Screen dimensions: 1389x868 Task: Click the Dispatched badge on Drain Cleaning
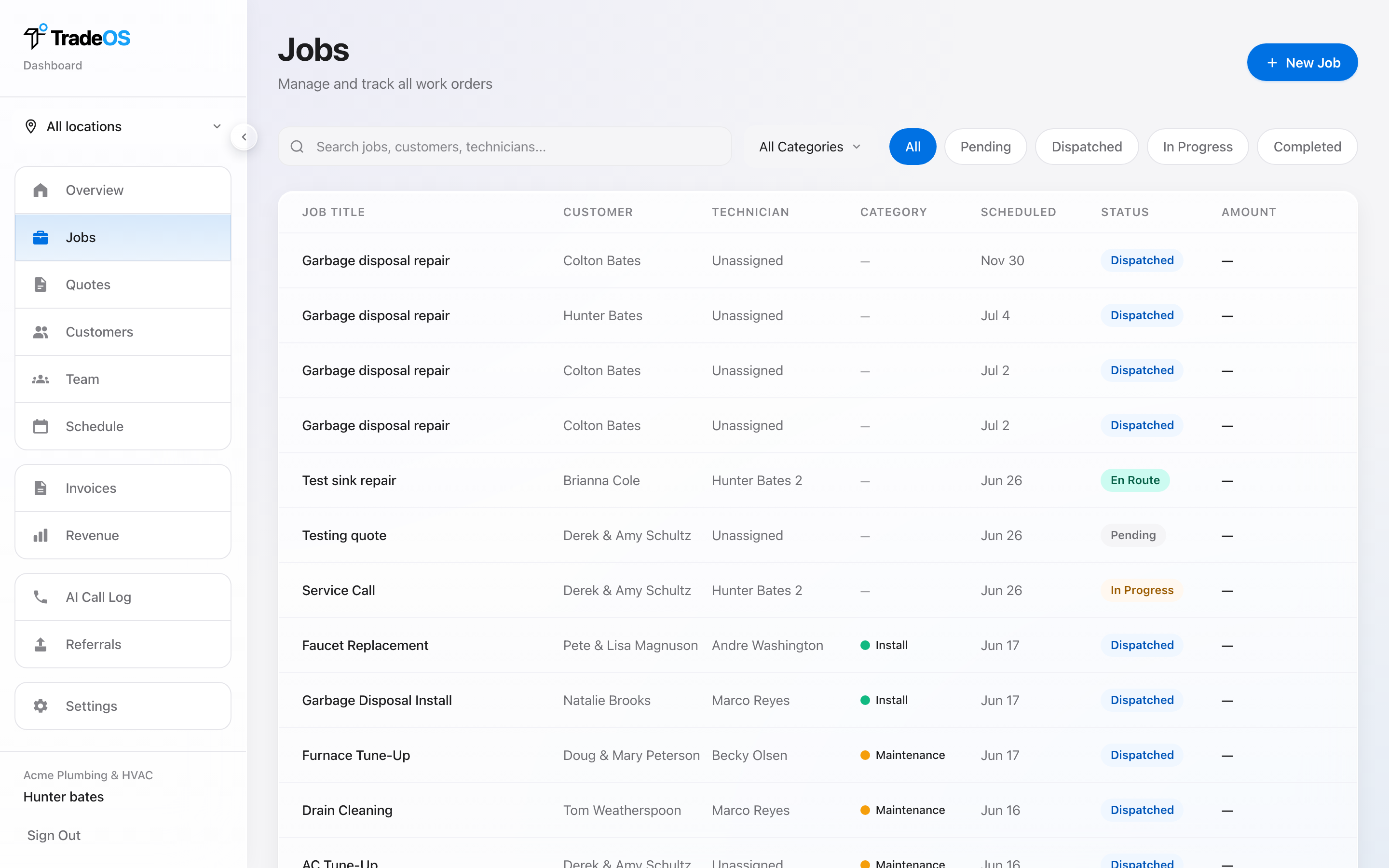tap(1142, 810)
